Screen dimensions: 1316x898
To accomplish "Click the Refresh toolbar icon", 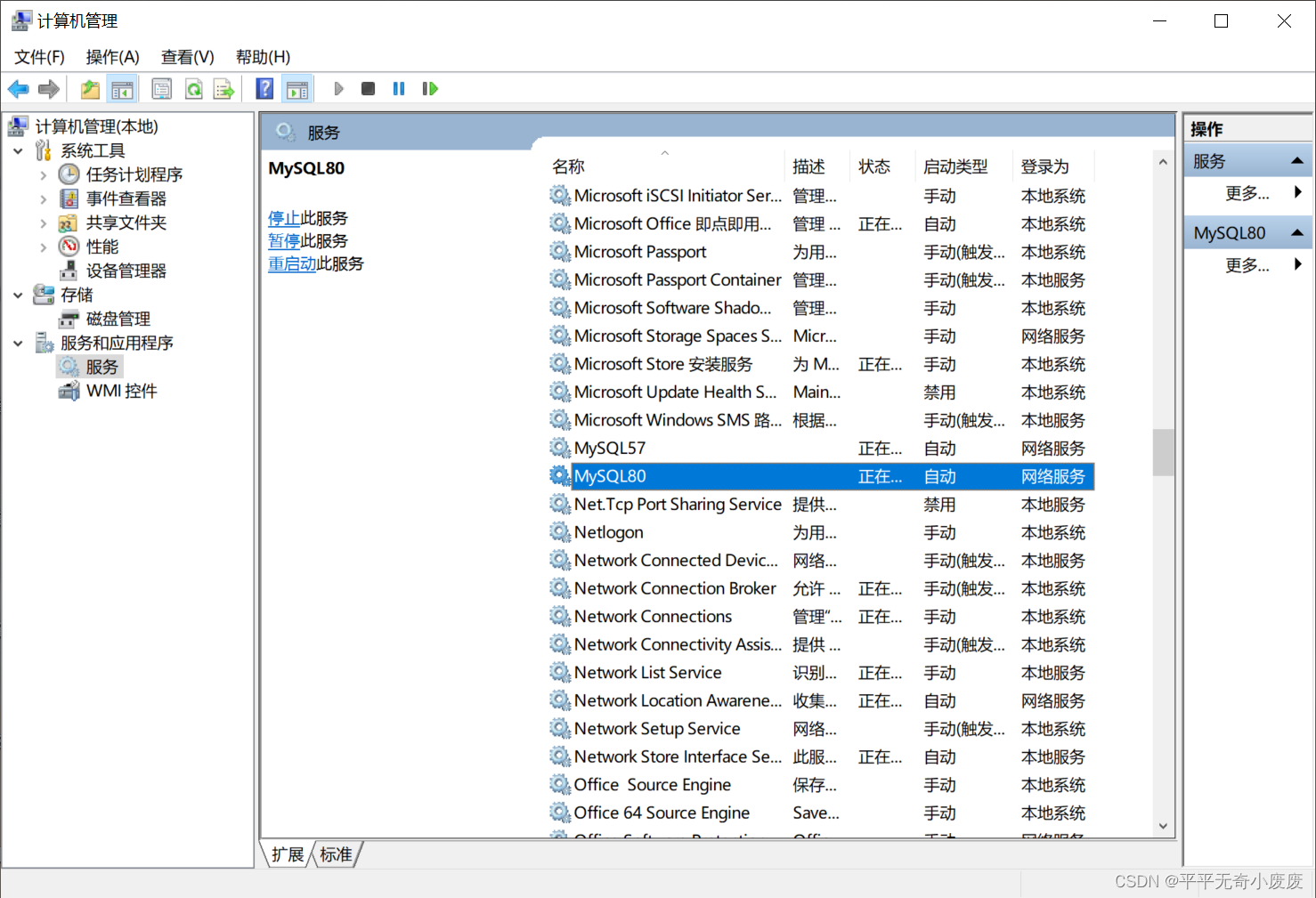I will [193, 89].
